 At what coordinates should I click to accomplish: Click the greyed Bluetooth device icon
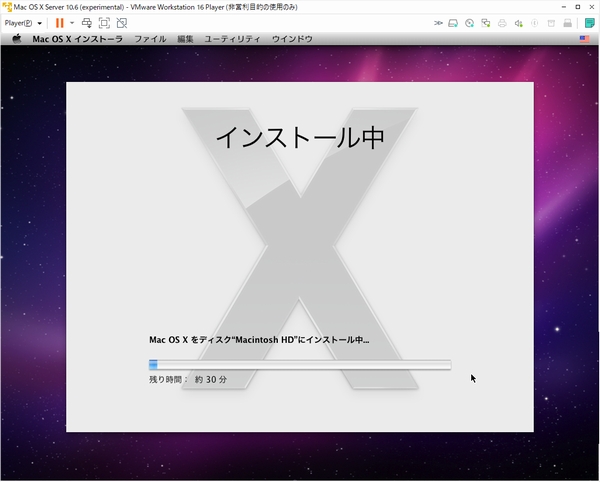535,23
